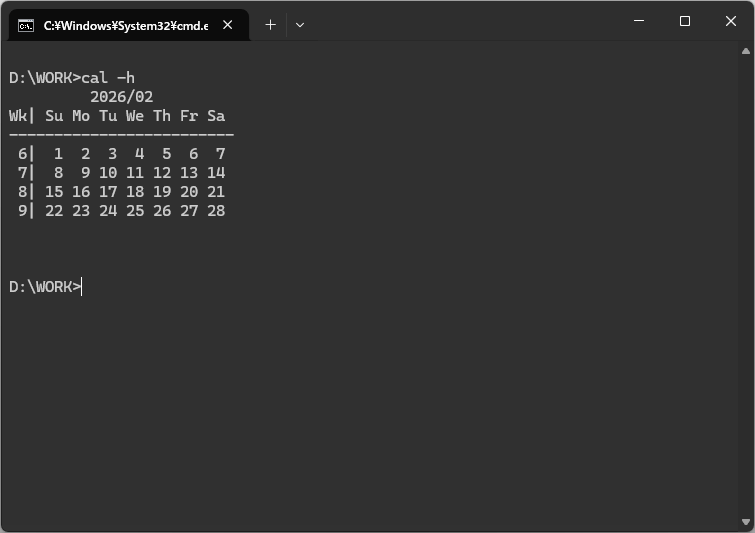755x533 pixels.
Task: Click the bottom D:\WORK> prompt
Action: click(45, 287)
